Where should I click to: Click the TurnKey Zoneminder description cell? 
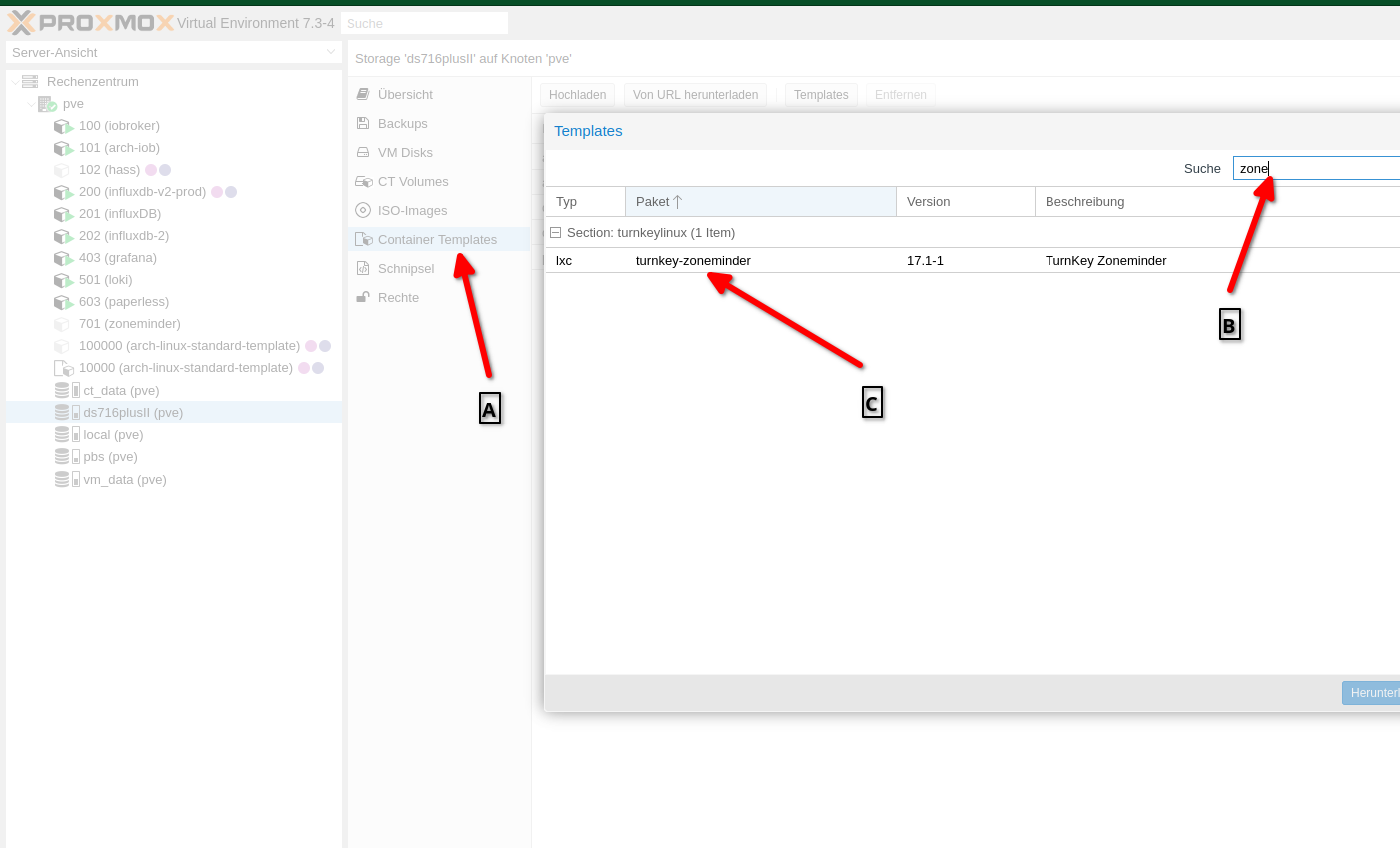pyautogui.click(x=1217, y=260)
